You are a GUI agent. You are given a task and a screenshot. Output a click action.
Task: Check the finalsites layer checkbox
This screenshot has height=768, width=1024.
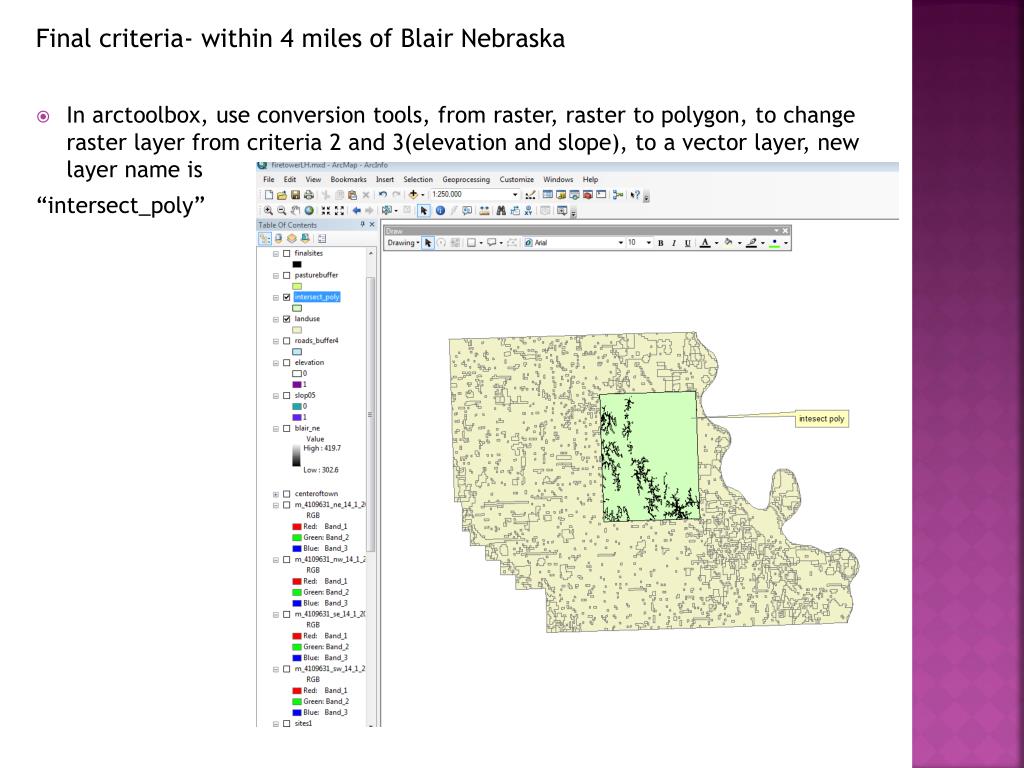pyautogui.click(x=287, y=253)
